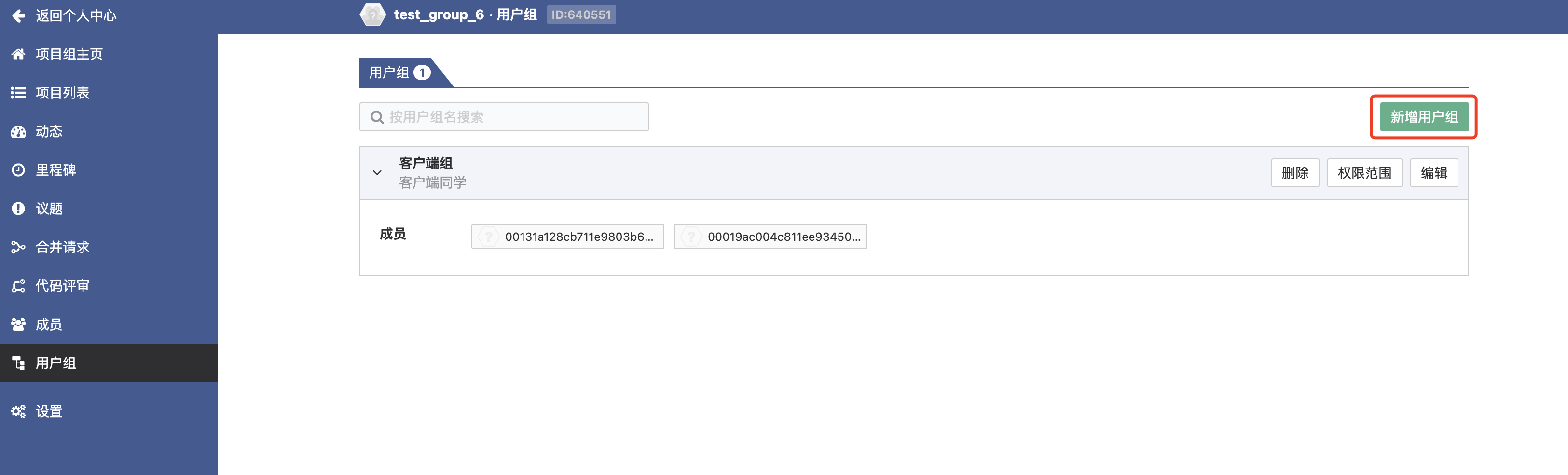Select the 项目列表 list icon
Screen dimensions: 1568x475
pyautogui.click(x=18, y=93)
